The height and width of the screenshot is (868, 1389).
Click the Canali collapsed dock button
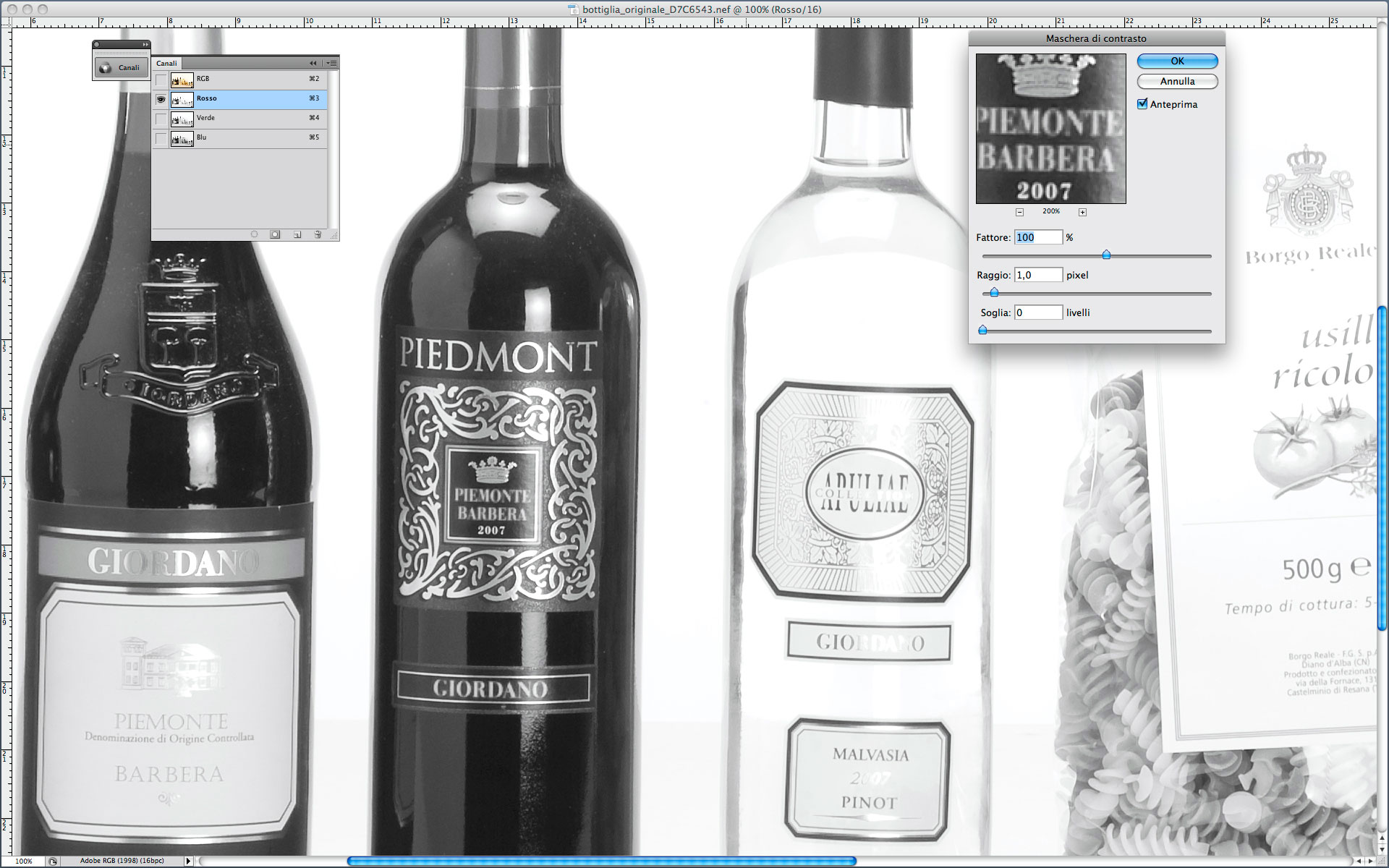121,67
